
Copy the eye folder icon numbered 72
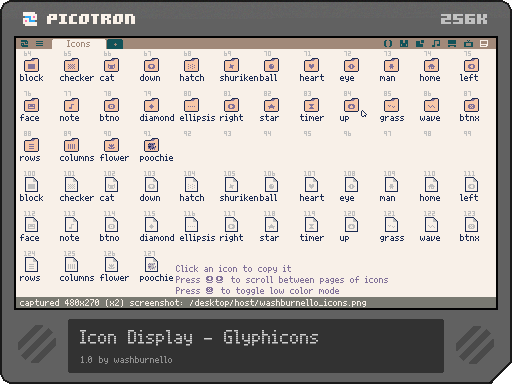pos(351,65)
